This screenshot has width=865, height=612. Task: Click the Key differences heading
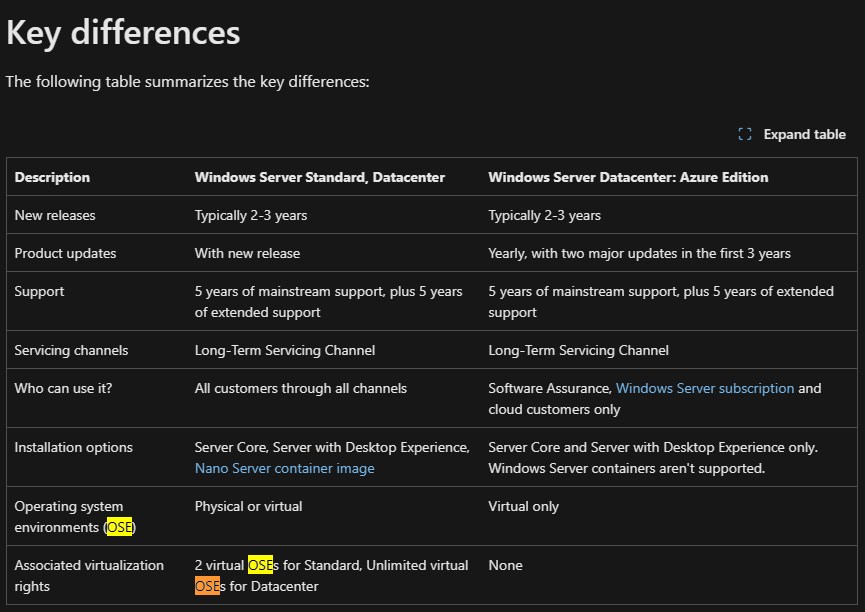point(123,33)
